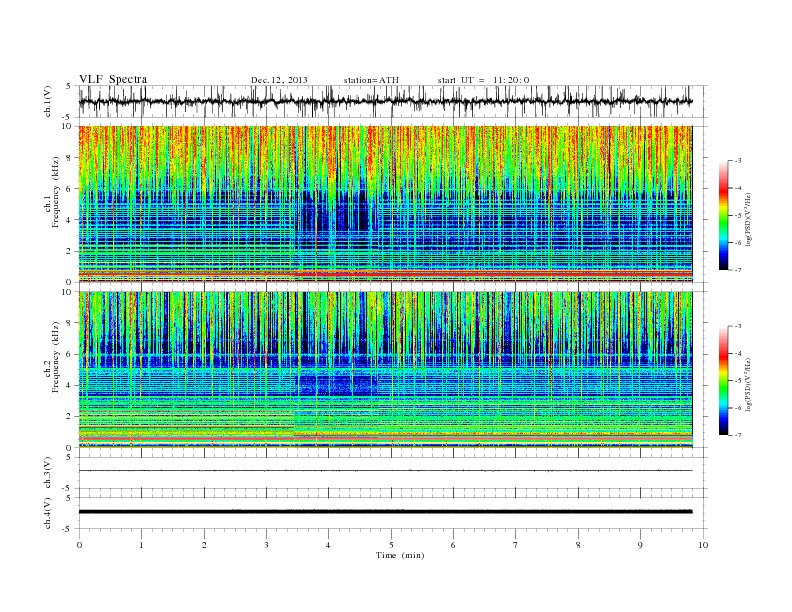
Task: Select the date text "Dec. 12, 2013"
Action: (279, 80)
